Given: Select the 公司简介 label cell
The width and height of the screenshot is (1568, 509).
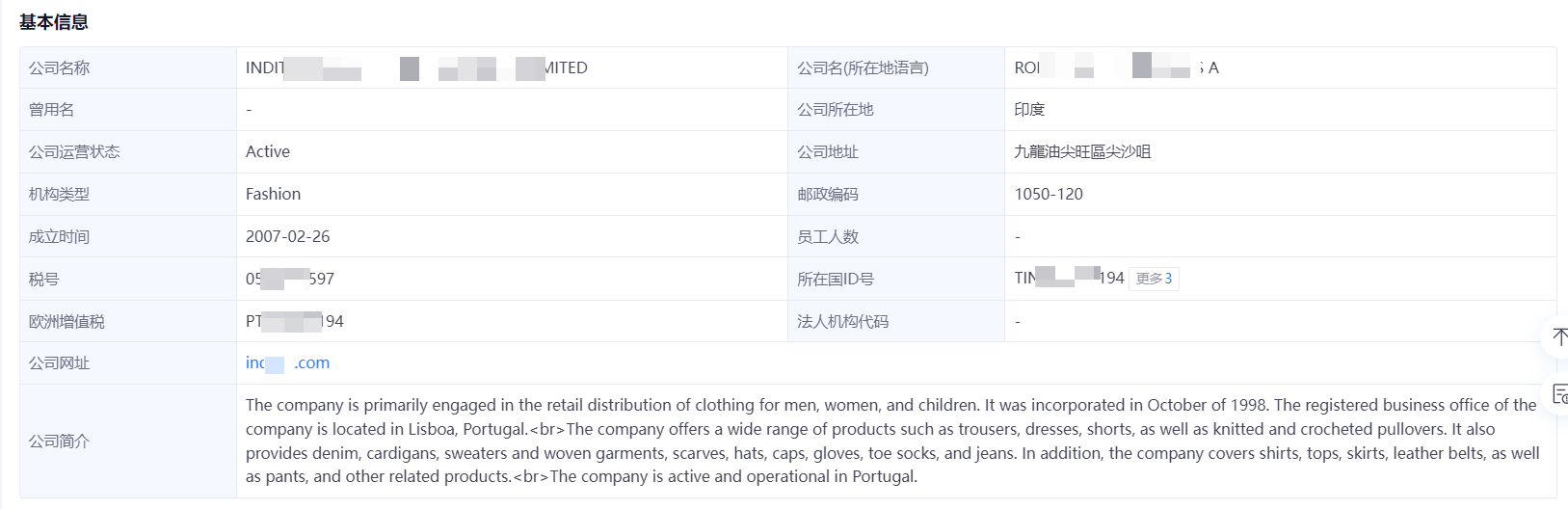Looking at the screenshot, I should tap(128, 441).
